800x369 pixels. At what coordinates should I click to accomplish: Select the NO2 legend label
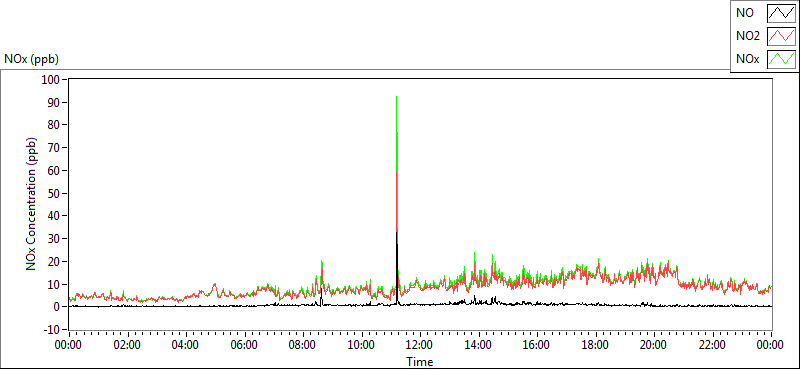748,36
